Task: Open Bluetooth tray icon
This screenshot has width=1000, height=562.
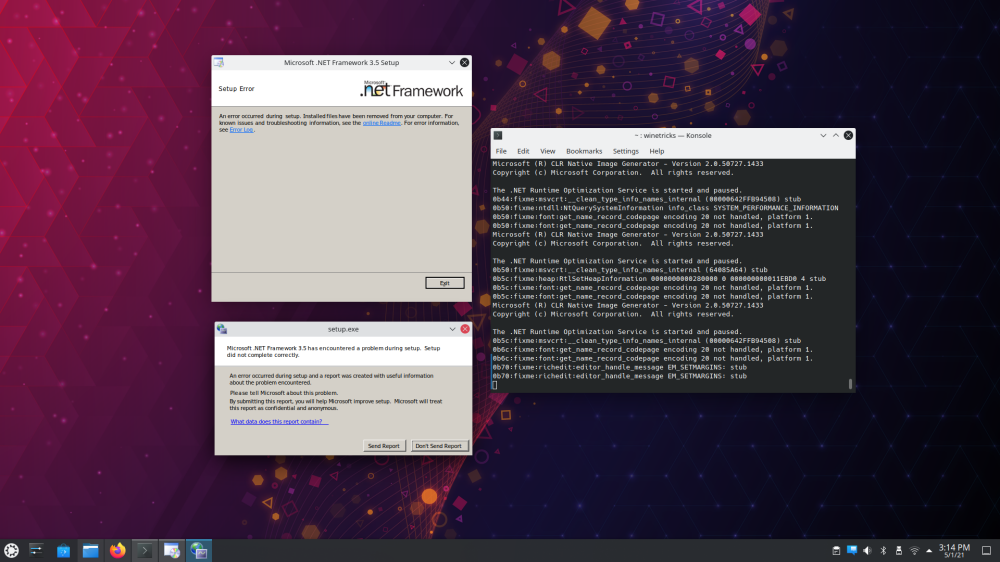Action: (x=883, y=550)
